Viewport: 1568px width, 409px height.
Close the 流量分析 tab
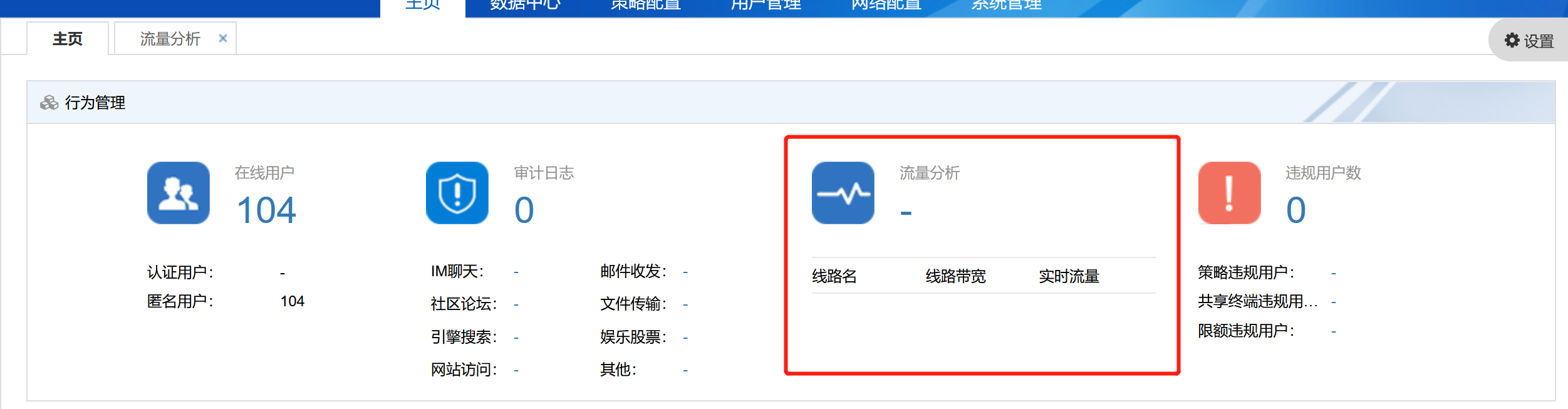pyautogui.click(x=222, y=38)
